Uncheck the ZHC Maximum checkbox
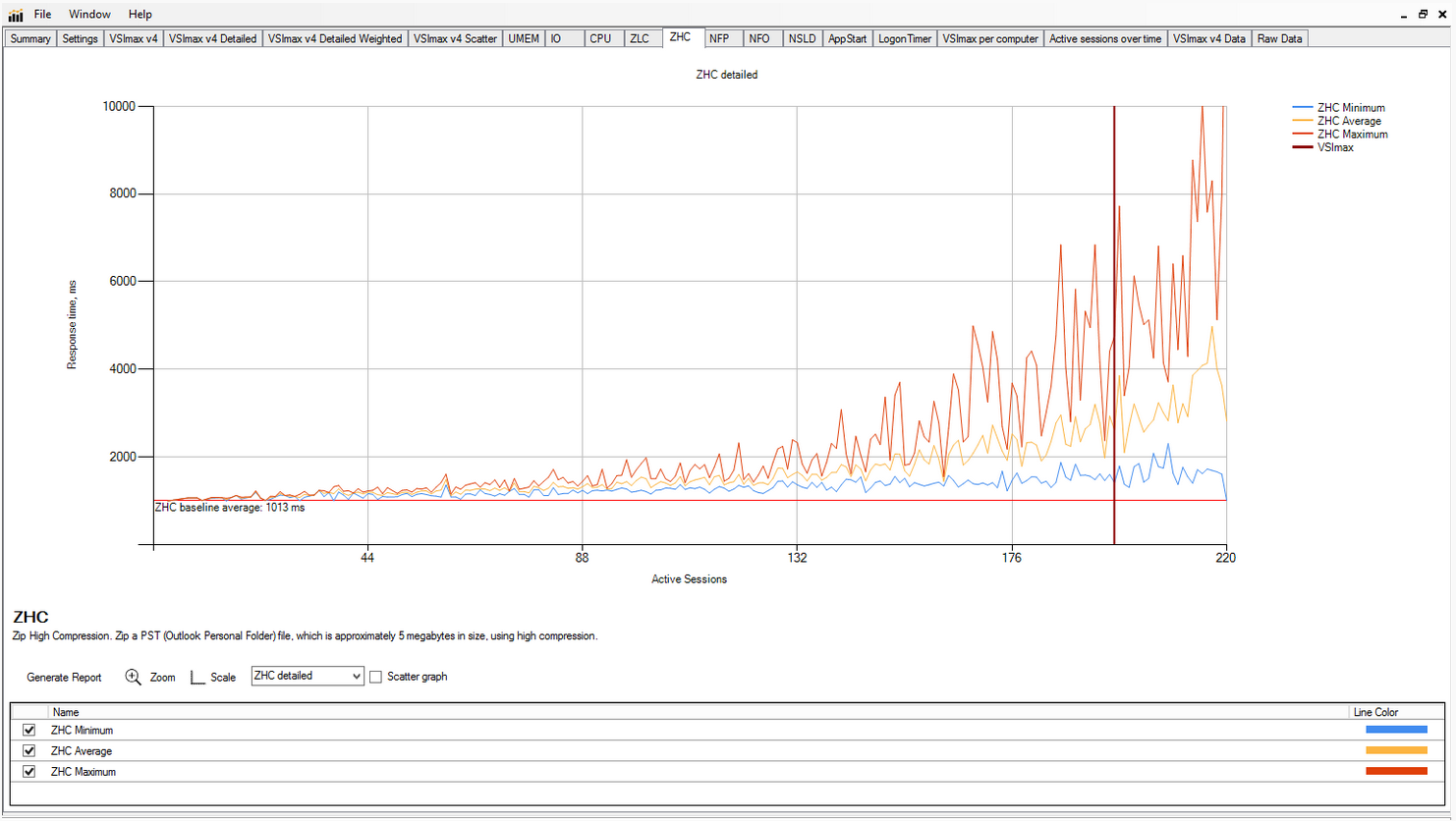 point(28,772)
